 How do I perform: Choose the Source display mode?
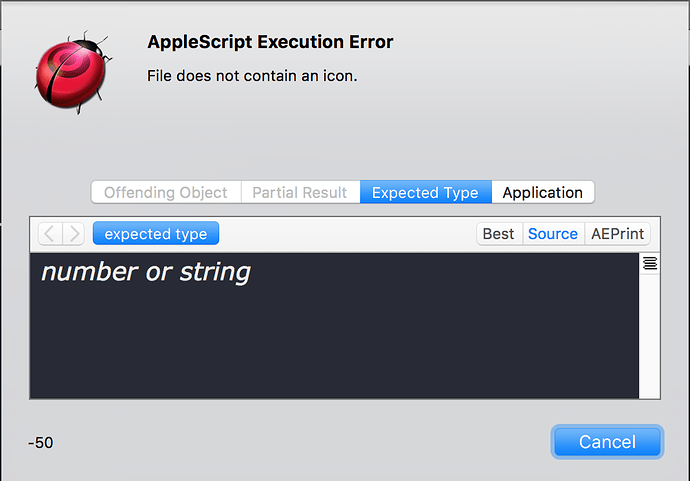tap(553, 234)
